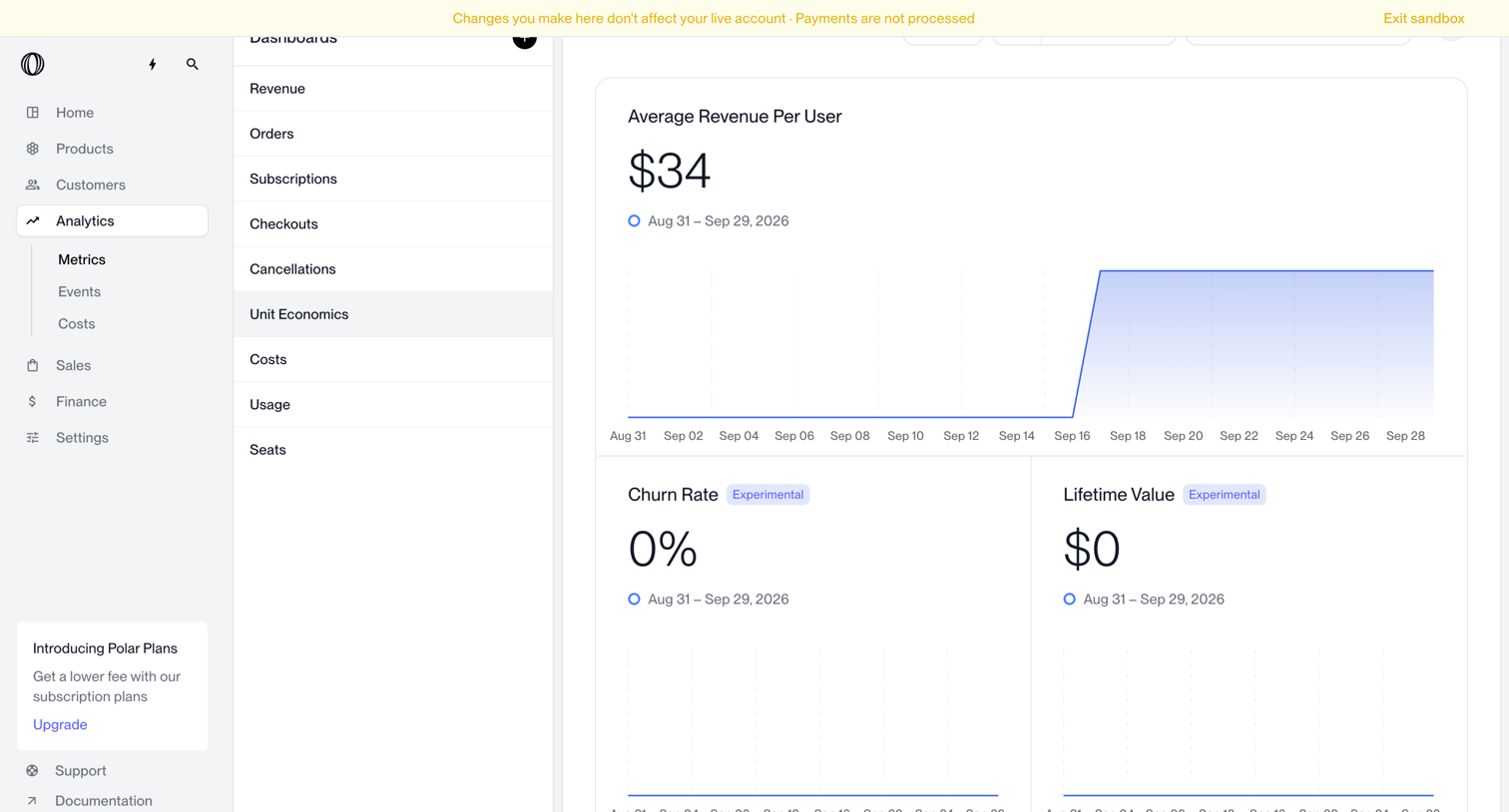Click Exit sandbox link

pyautogui.click(x=1423, y=18)
